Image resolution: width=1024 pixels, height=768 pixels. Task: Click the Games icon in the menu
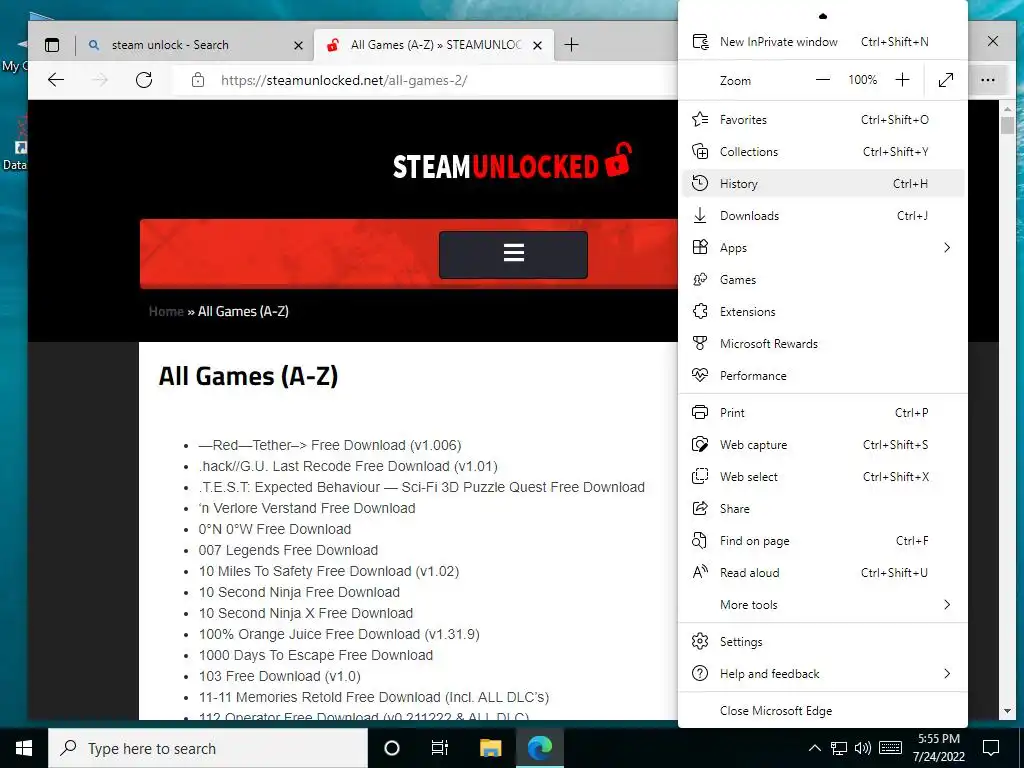700,280
